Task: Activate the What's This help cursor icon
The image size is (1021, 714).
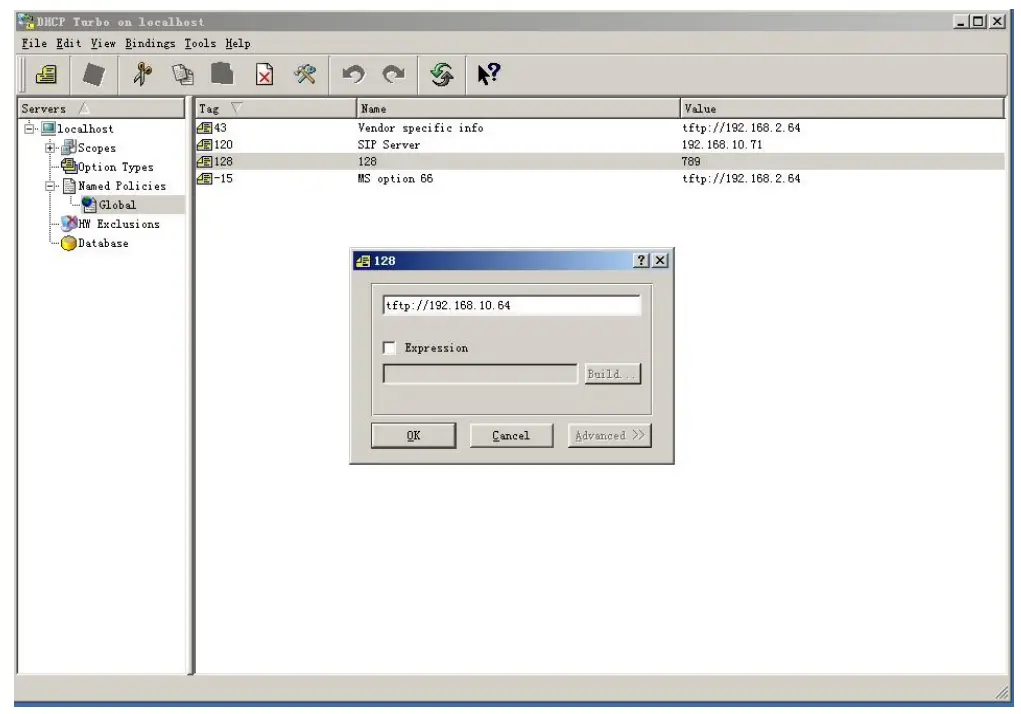Action: (x=487, y=74)
